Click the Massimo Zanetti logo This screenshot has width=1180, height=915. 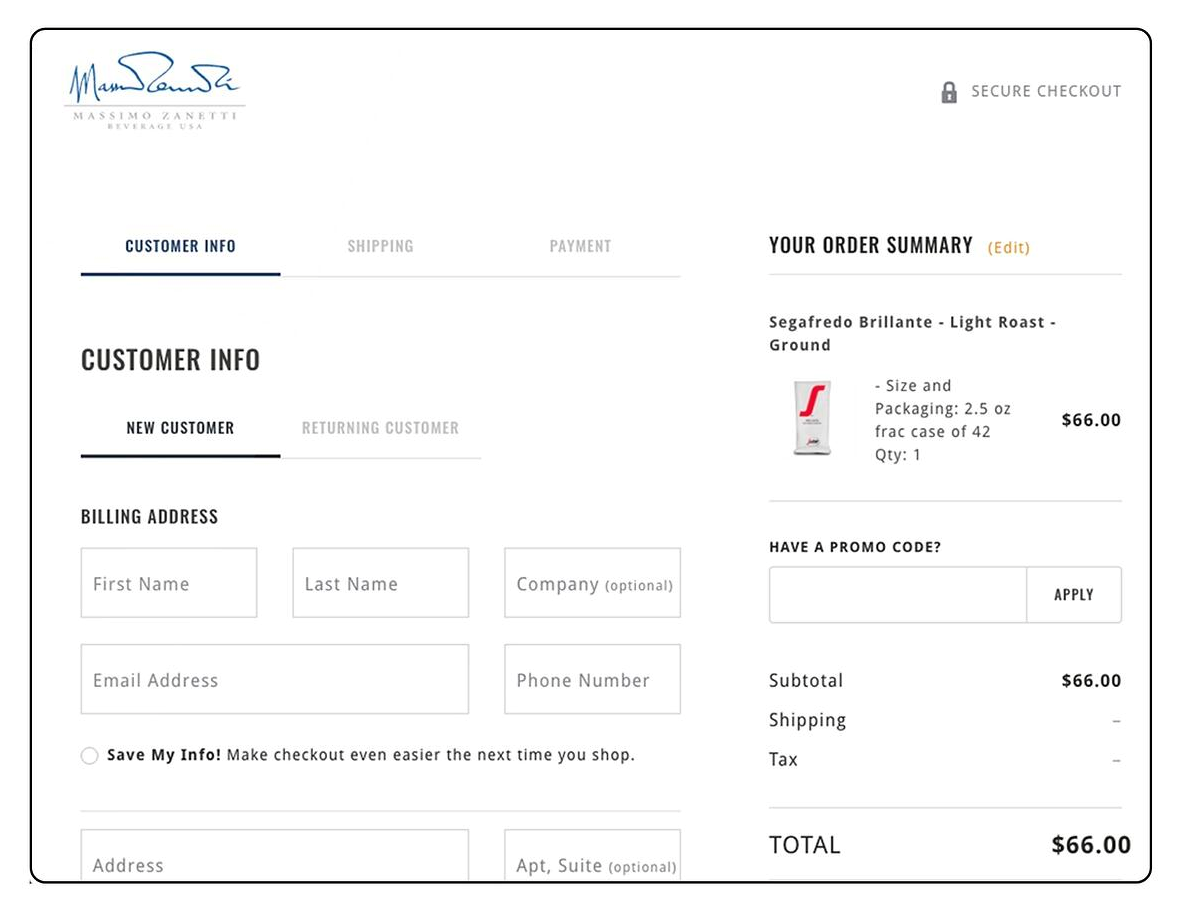tap(155, 90)
